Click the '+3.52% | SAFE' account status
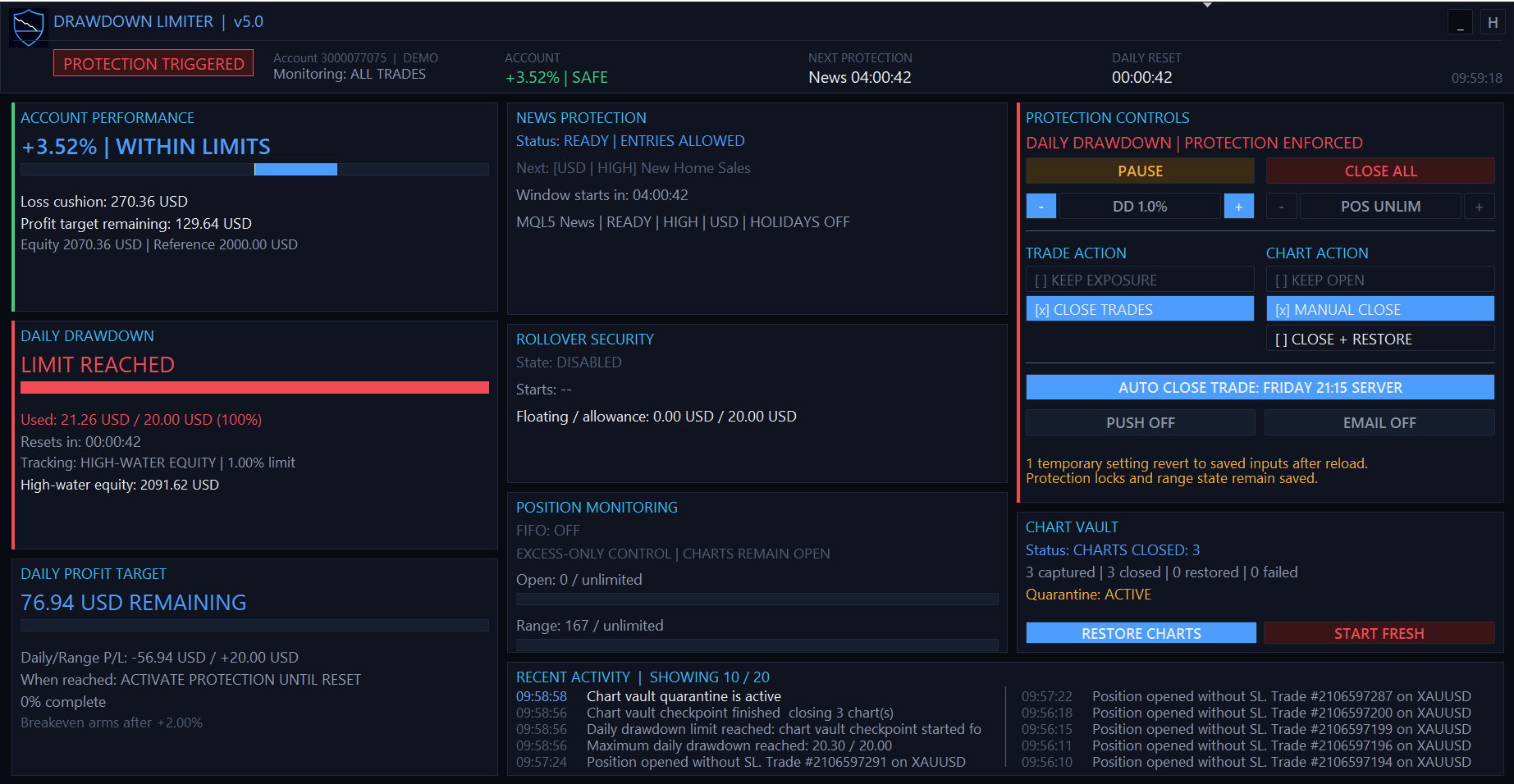The image size is (1514, 784). pyautogui.click(x=556, y=77)
